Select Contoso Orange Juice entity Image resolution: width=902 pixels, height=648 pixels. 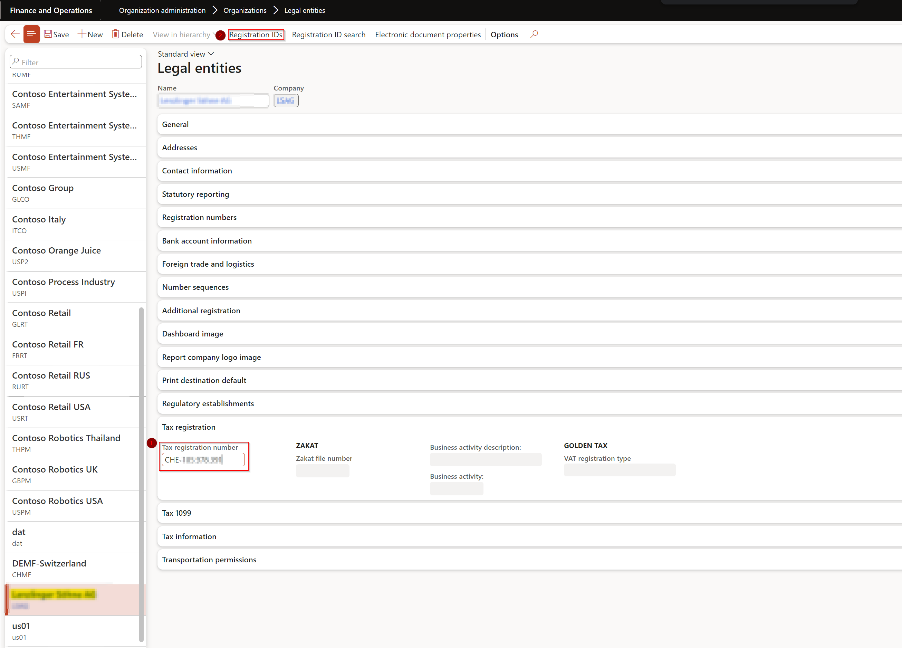(x=76, y=256)
